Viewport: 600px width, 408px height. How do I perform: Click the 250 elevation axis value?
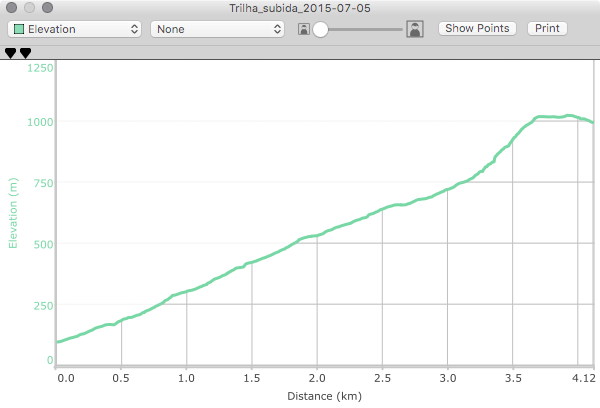tap(43, 306)
